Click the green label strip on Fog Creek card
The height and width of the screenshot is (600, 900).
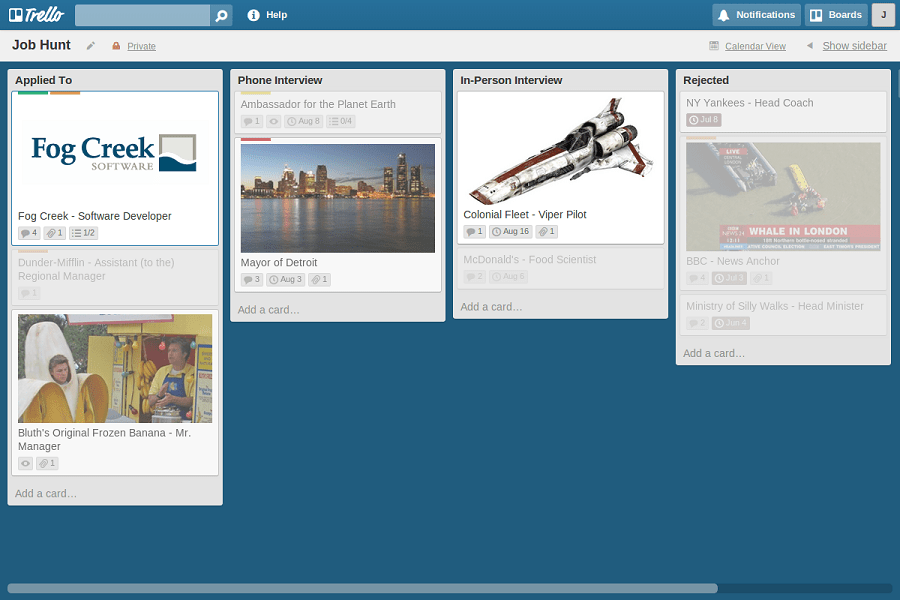(33, 92)
